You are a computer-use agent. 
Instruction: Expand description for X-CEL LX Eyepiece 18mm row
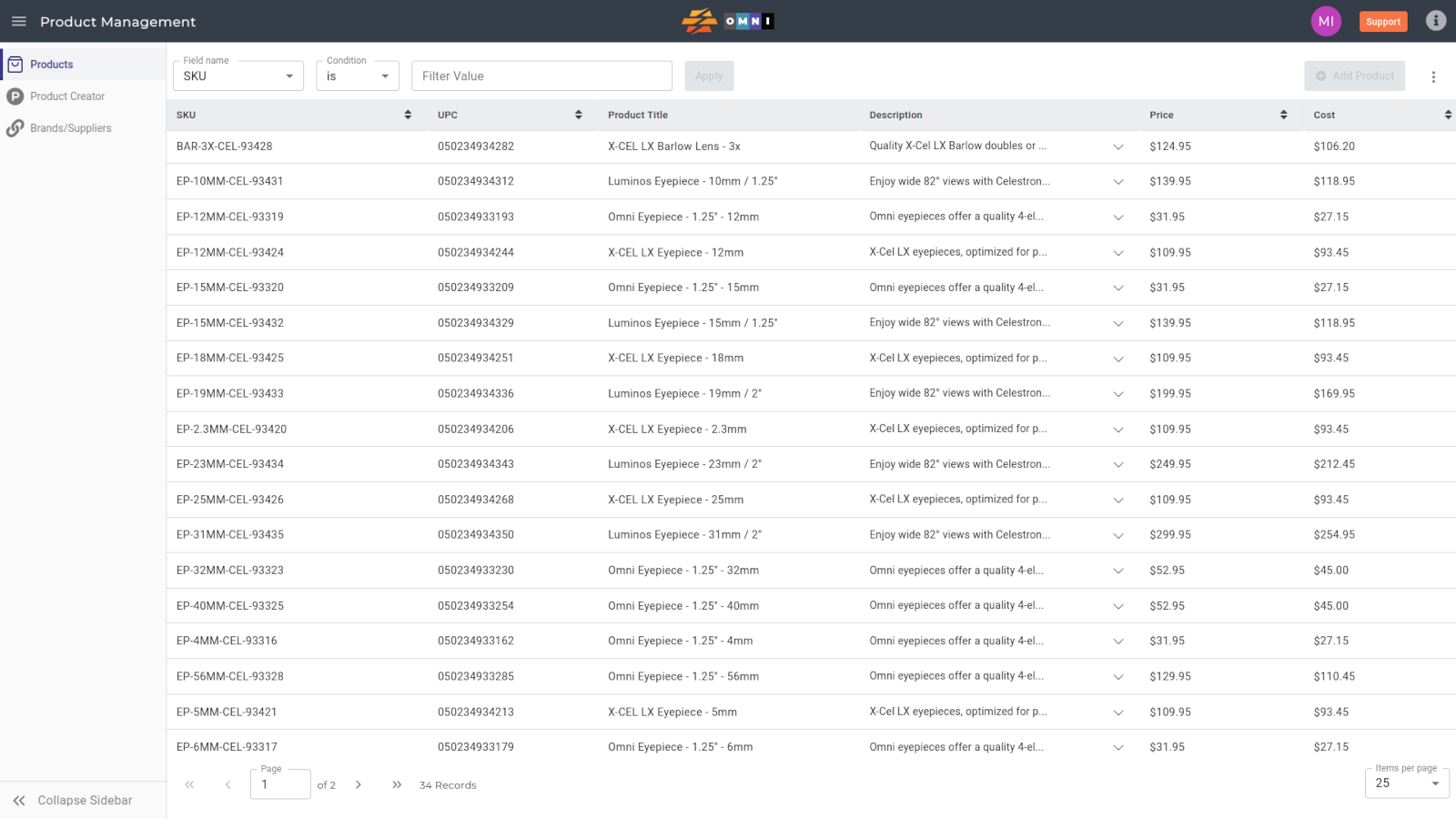click(x=1118, y=359)
